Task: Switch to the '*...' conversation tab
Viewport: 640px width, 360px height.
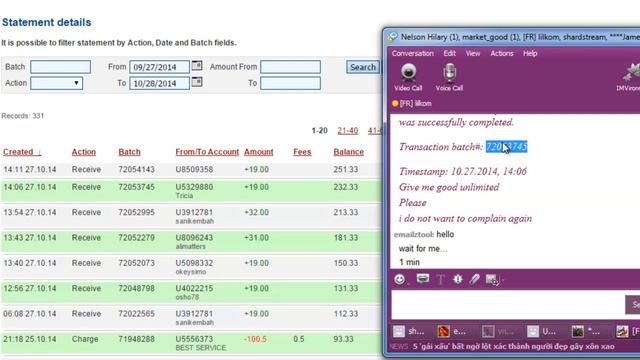Action: (x=585, y=331)
